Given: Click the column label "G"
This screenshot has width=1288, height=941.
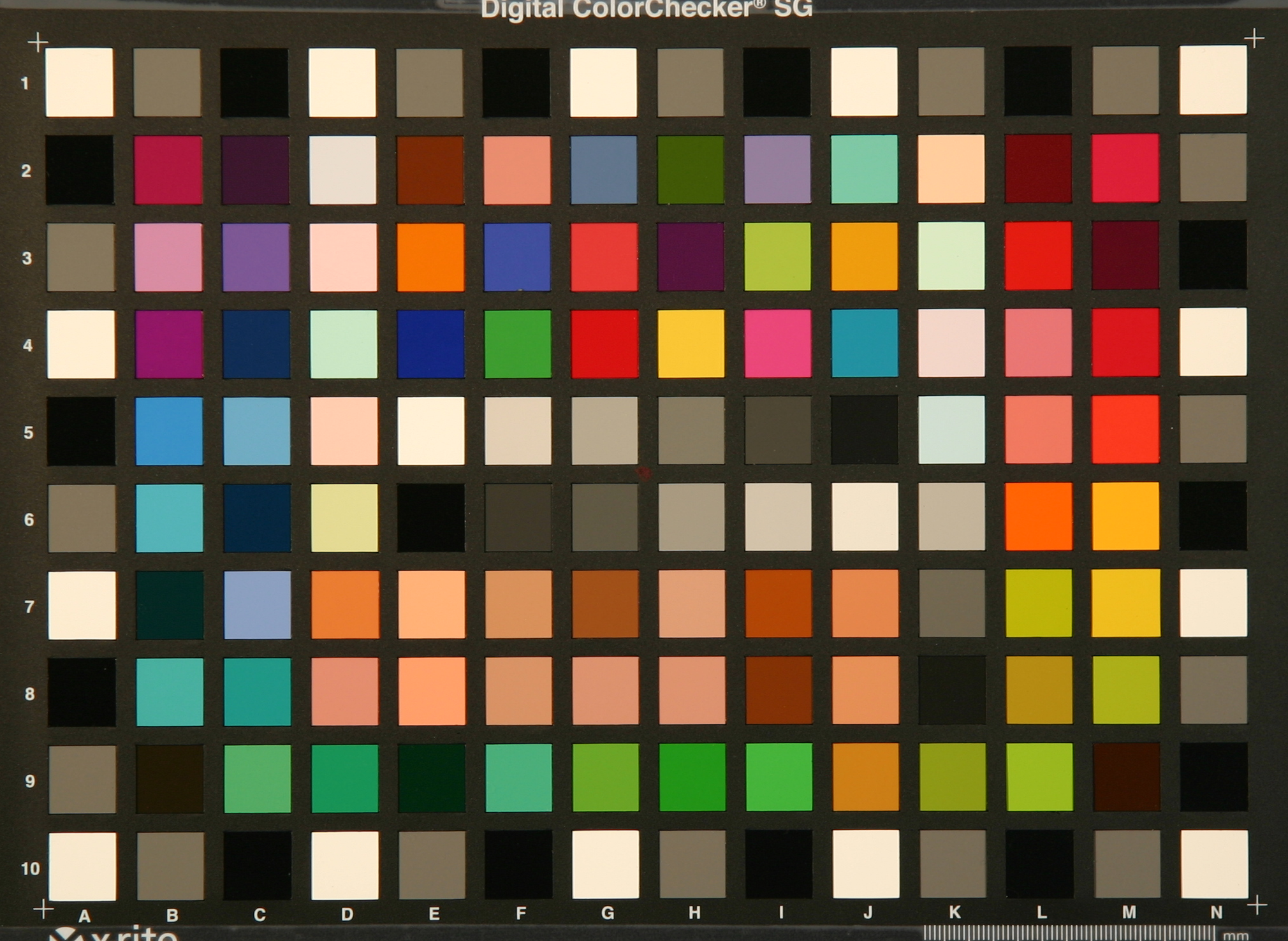Looking at the screenshot, I should (x=608, y=914).
